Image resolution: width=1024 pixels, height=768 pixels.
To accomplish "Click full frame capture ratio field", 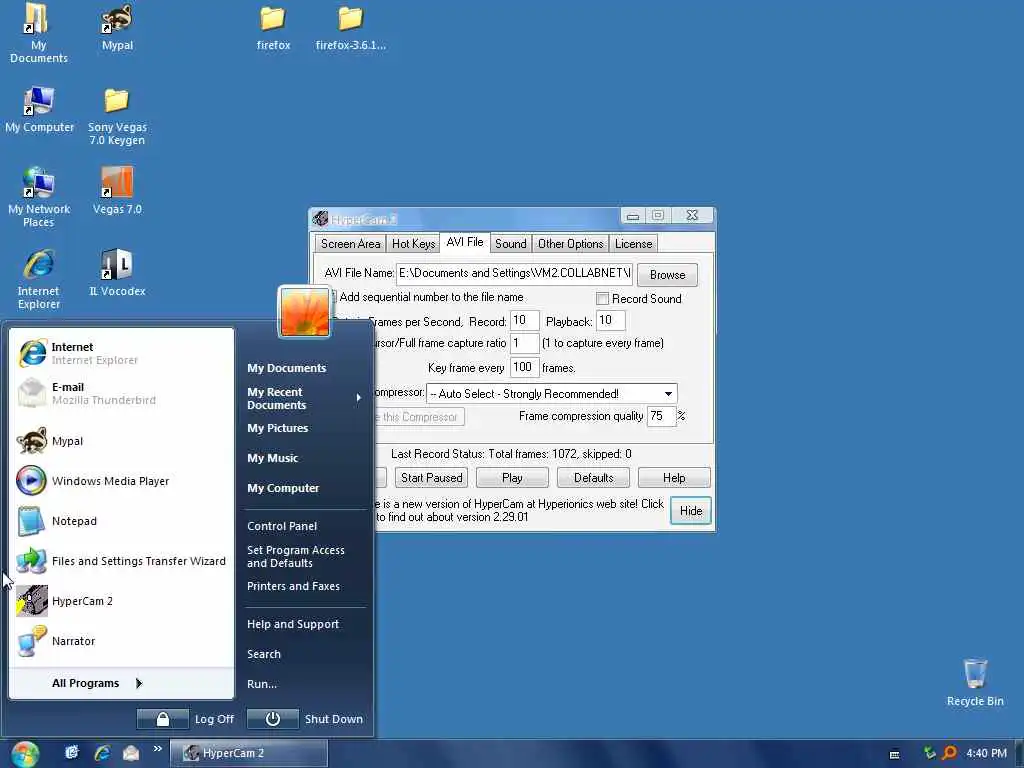I will (524, 343).
